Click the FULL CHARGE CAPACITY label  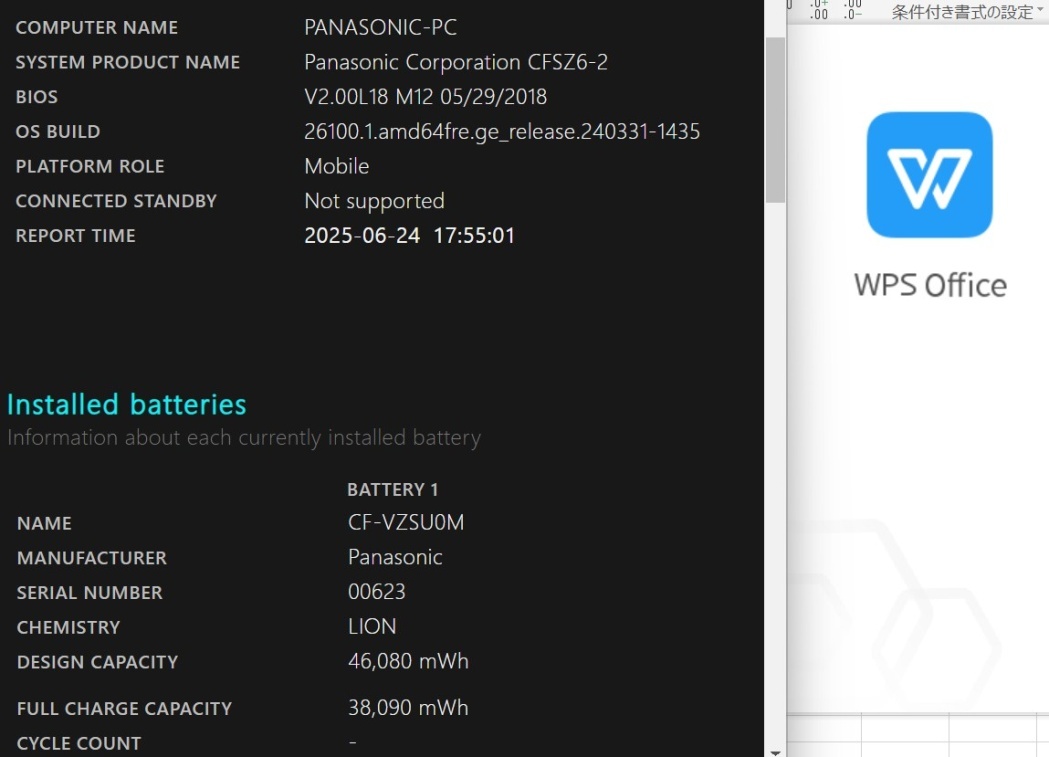pos(124,708)
